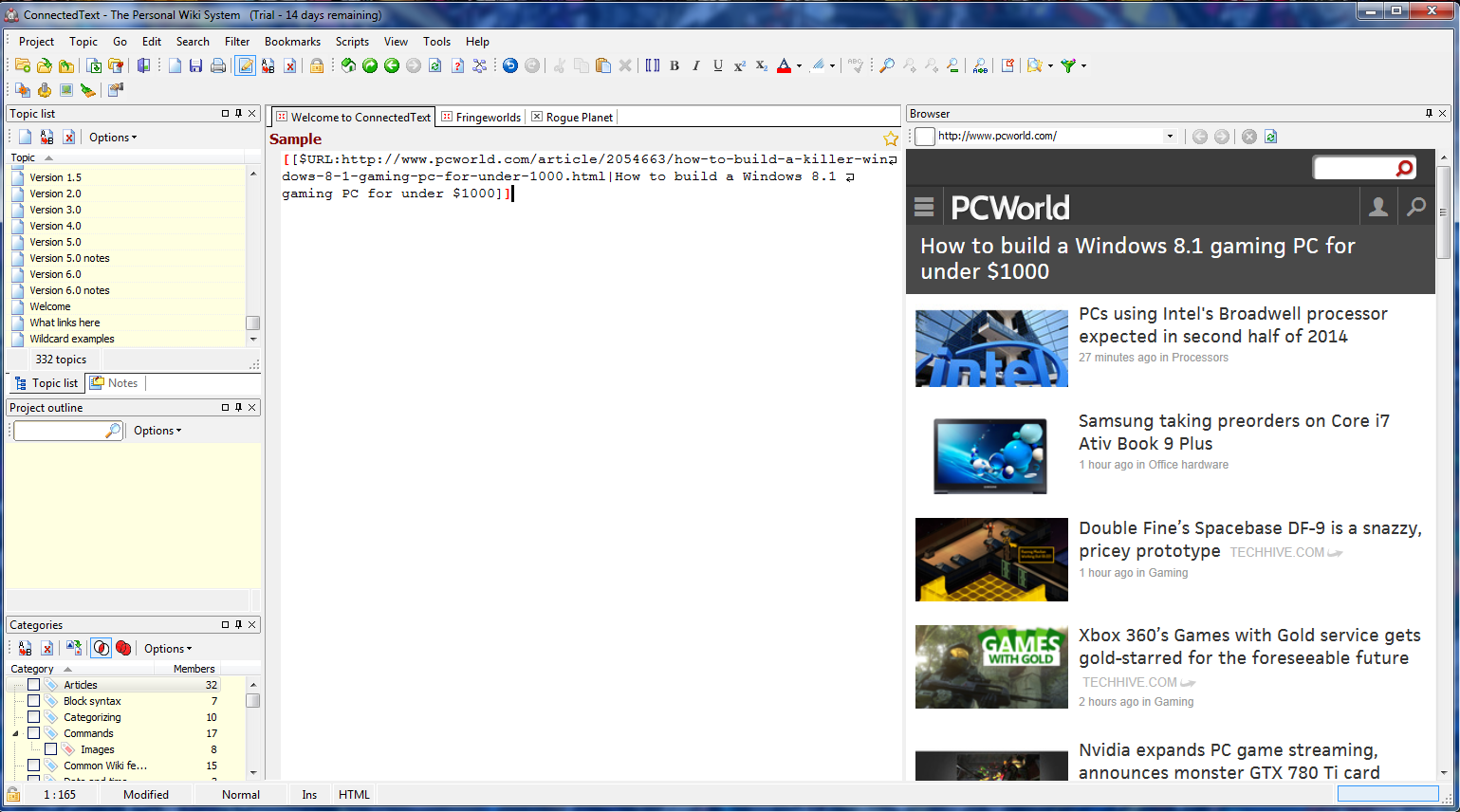Screen dimensions: 1460x812
Task: Apply subscript formatting icon
Action: pos(762,65)
